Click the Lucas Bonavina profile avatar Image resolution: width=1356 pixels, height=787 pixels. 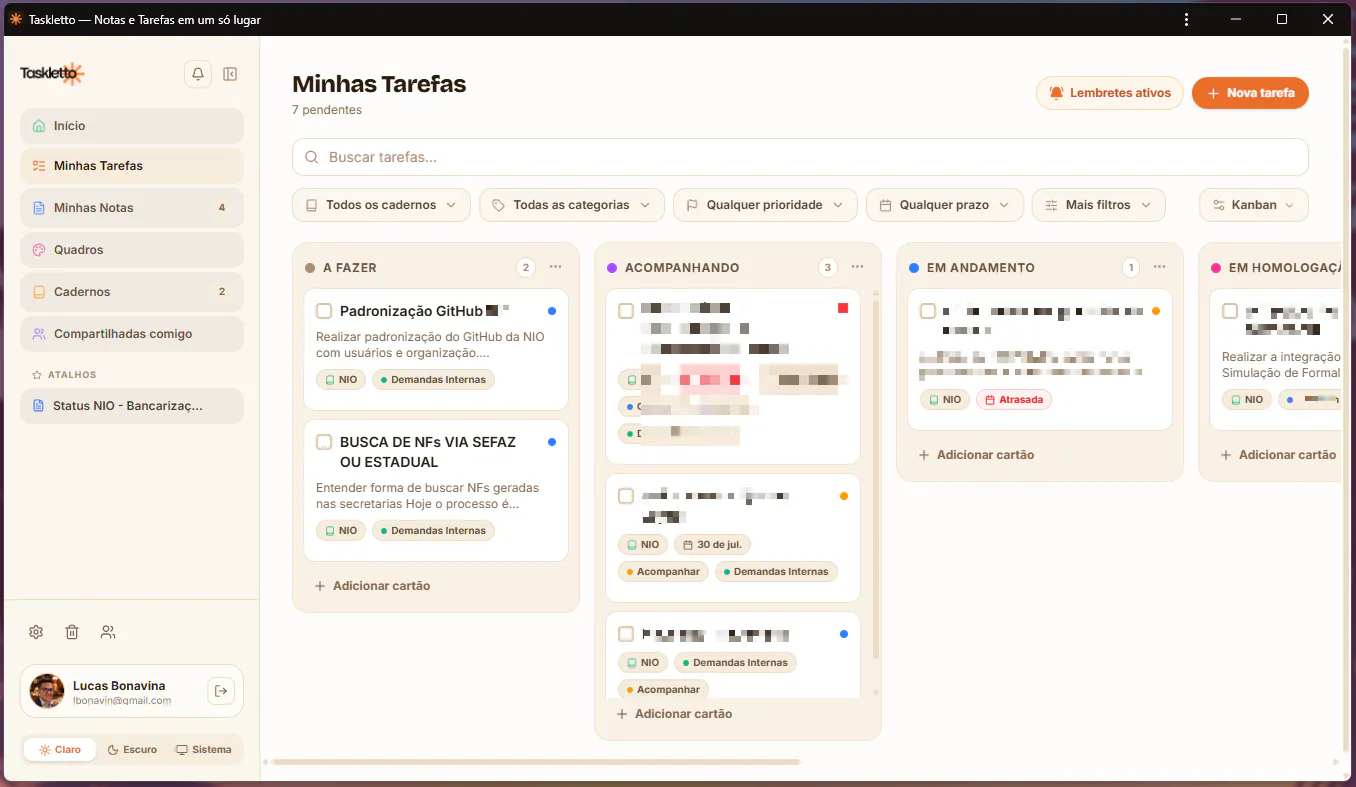[47, 691]
